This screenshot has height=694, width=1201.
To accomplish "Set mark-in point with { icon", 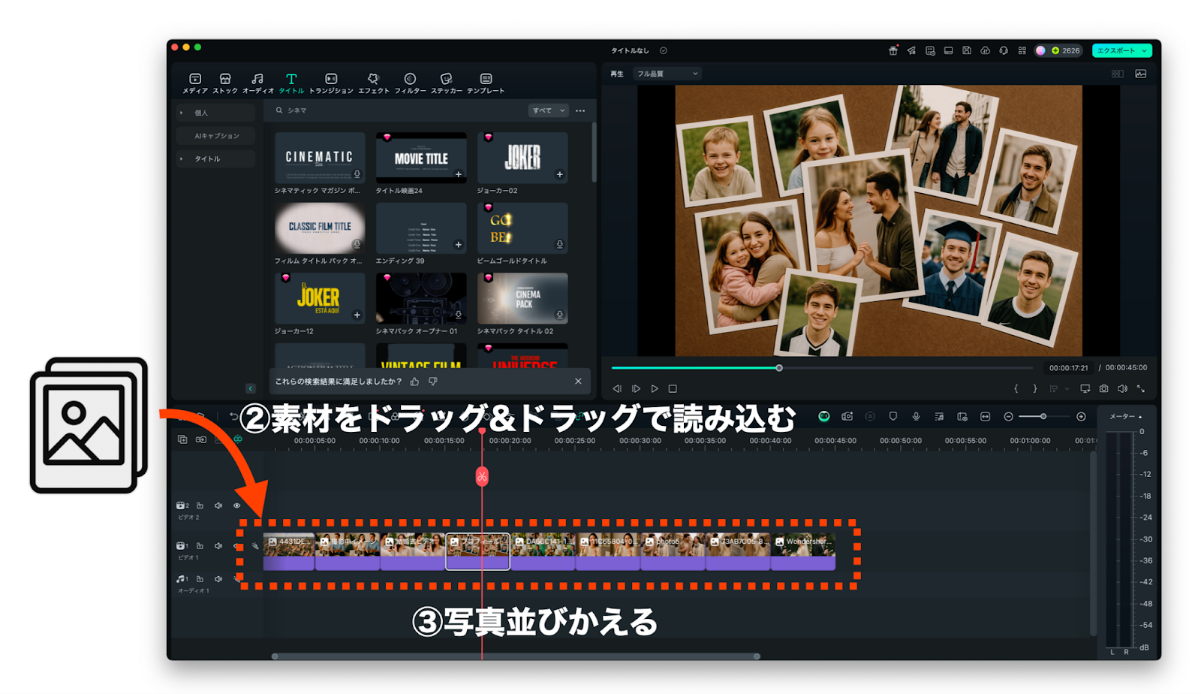I will [1016, 388].
